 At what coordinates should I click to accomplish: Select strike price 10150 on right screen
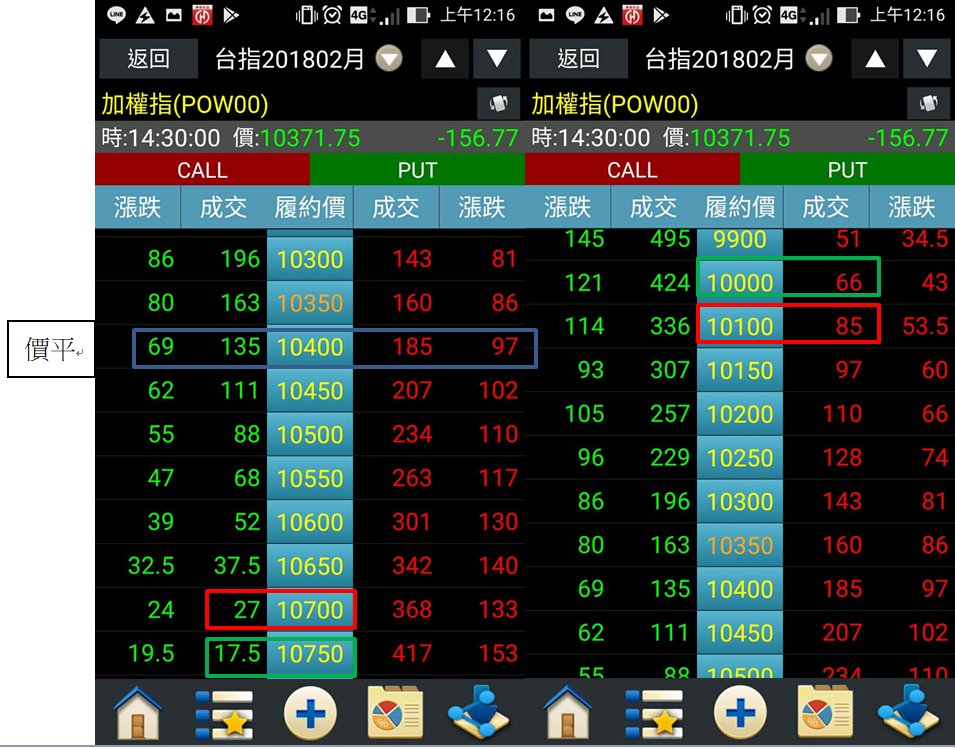click(740, 370)
